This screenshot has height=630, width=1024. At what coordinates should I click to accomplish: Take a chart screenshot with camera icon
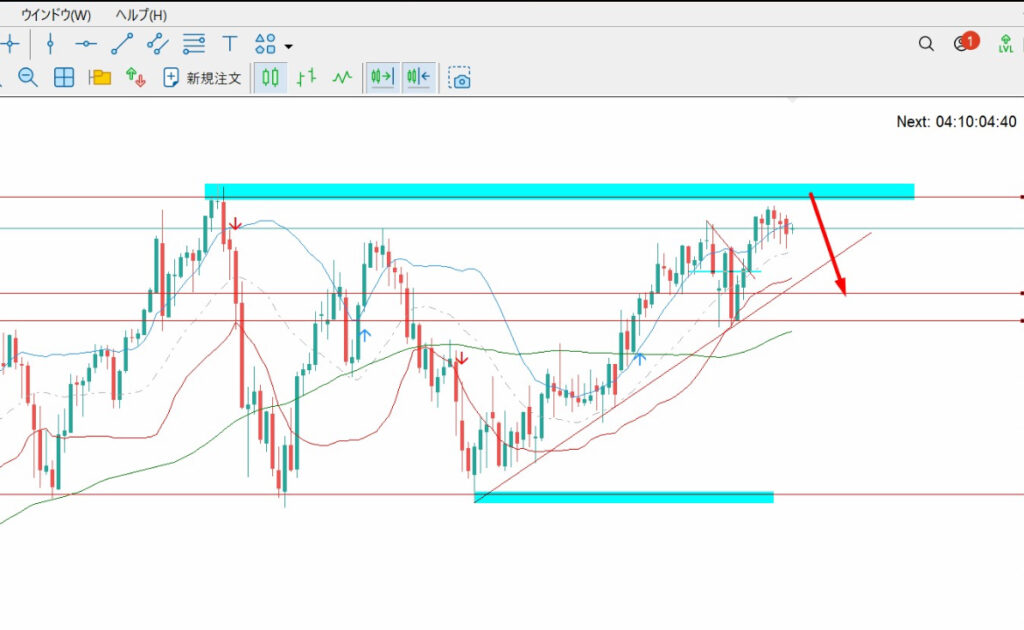[x=460, y=78]
